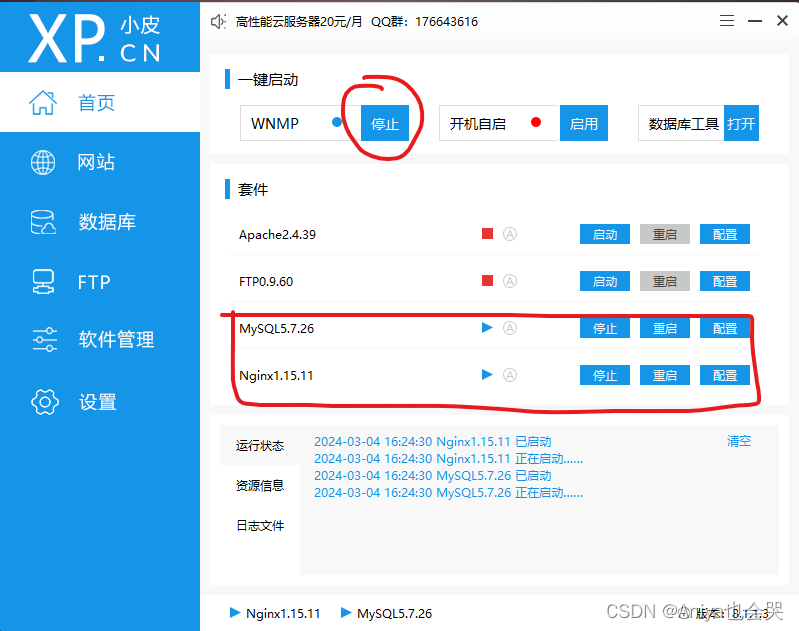This screenshot has height=631, width=799.
Task: Click the server icon beside FTP
Action: [43, 282]
